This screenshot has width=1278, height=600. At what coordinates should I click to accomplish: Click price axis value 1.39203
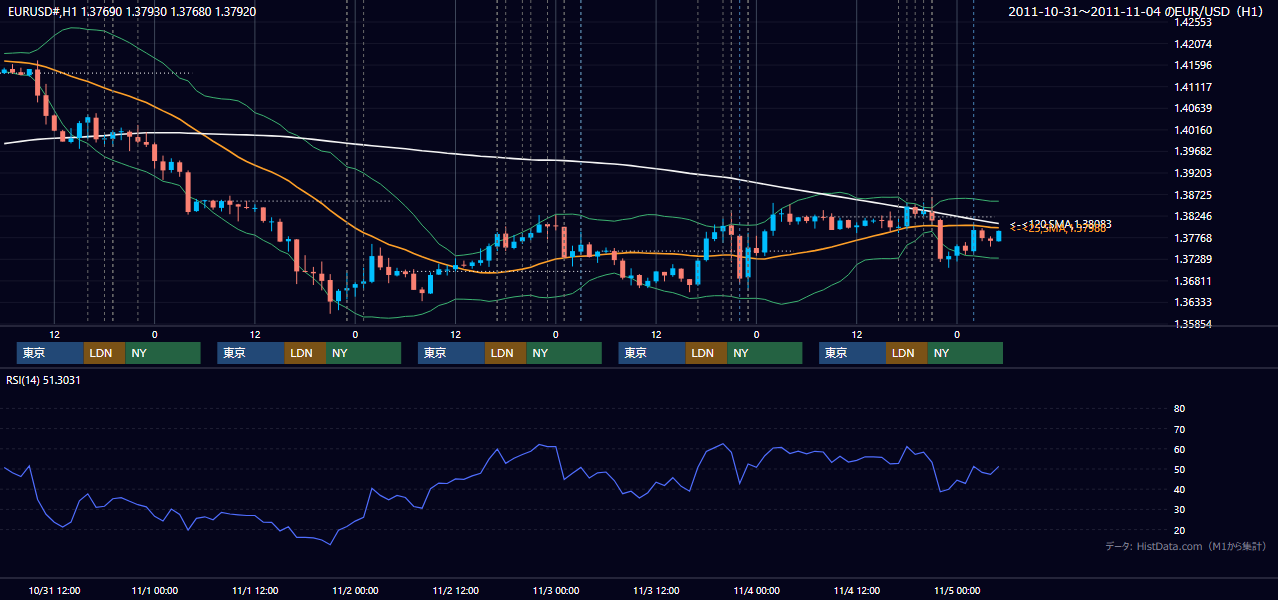tap(1193, 173)
